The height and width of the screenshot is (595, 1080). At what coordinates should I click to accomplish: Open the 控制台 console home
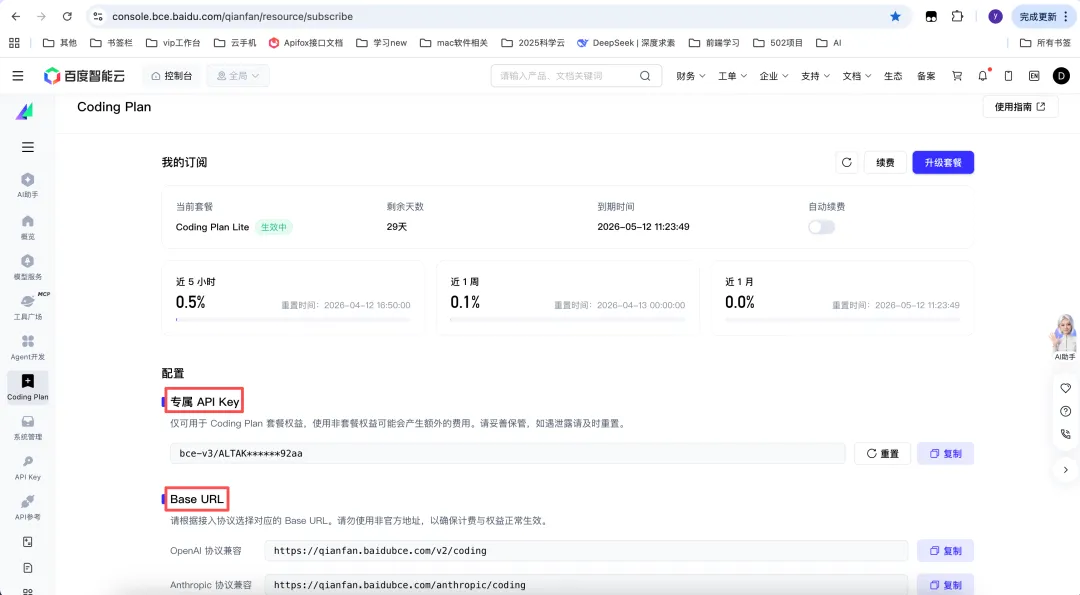pyautogui.click(x=172, y=76)
